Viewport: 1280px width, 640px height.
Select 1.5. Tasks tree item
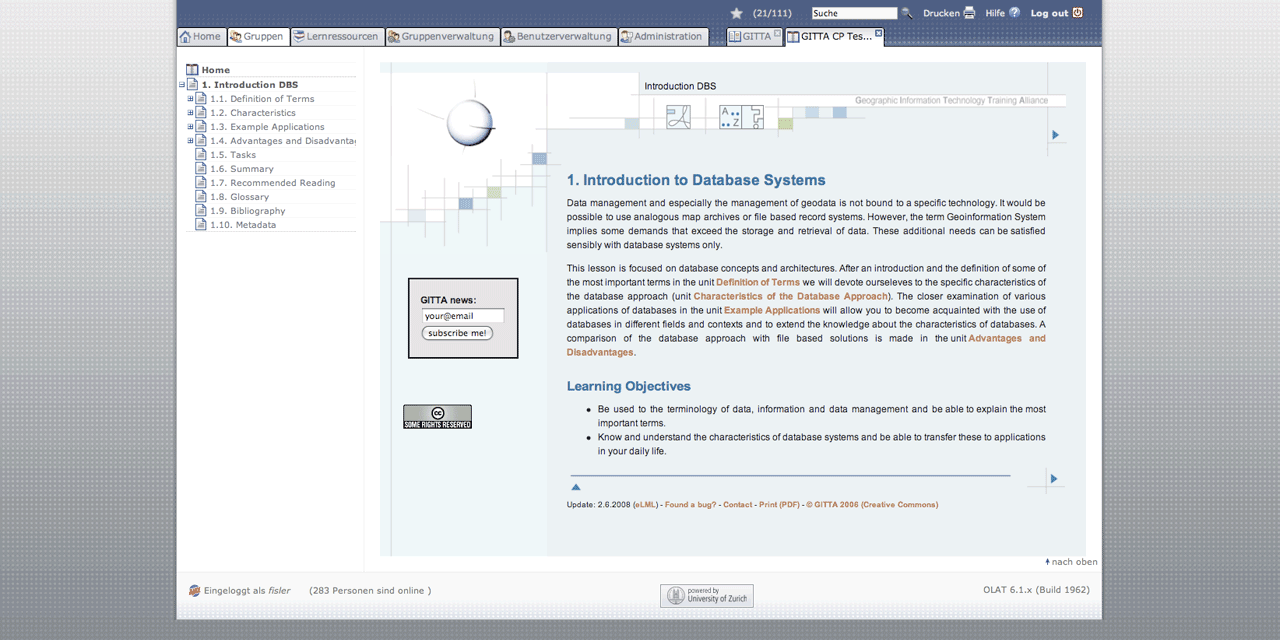[233, 155]
